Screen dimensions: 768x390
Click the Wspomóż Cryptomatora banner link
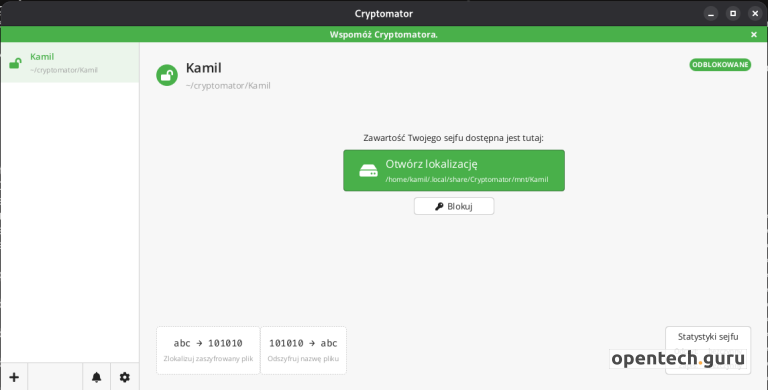[x=384, y=34]
